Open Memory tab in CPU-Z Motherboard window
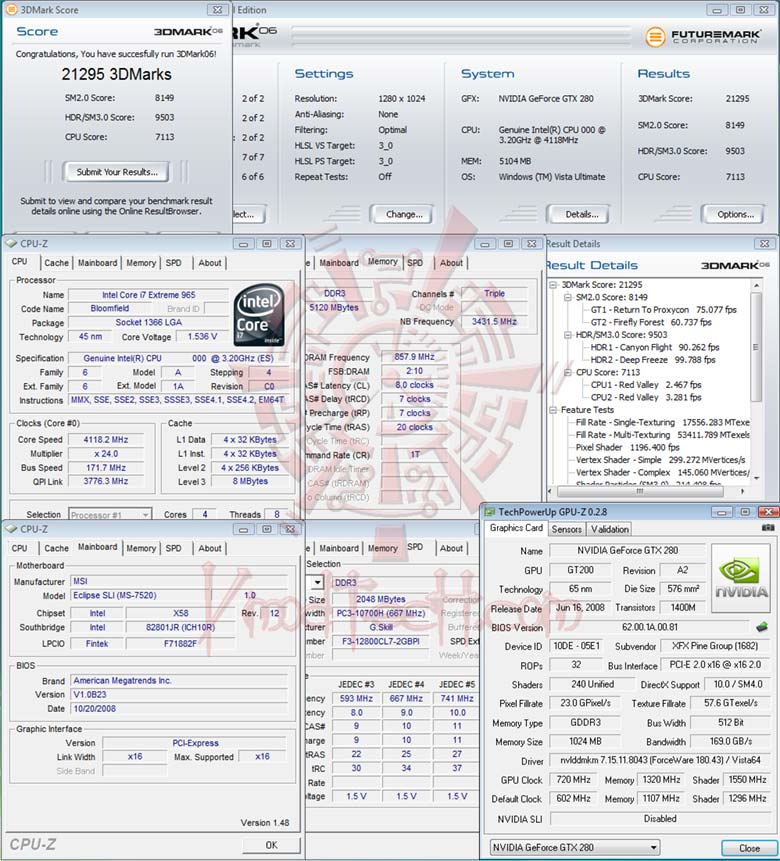This screenshot has height=861, width=780. coord(141,548)
